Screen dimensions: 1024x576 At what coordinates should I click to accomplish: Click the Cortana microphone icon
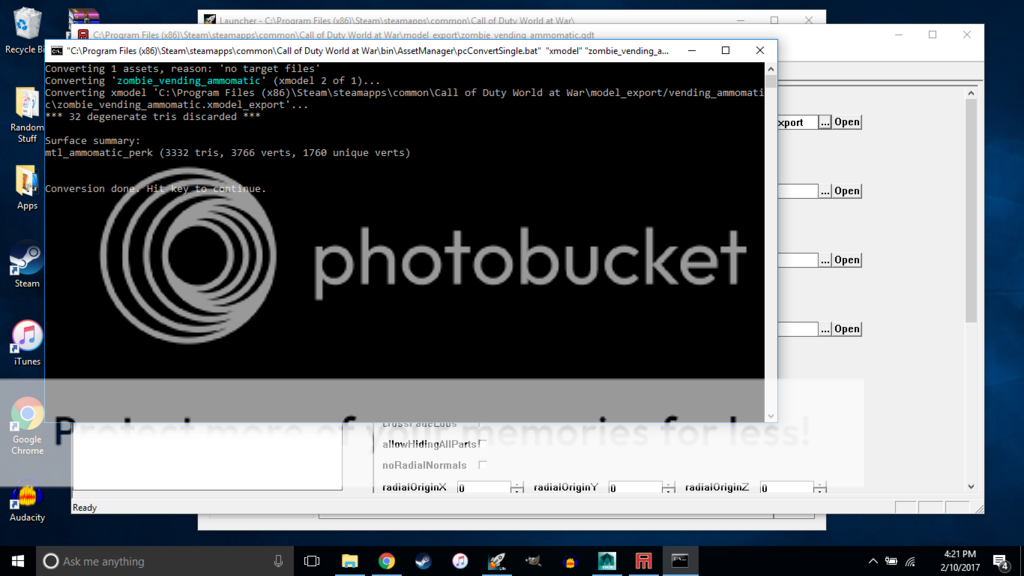pos(278,561)
